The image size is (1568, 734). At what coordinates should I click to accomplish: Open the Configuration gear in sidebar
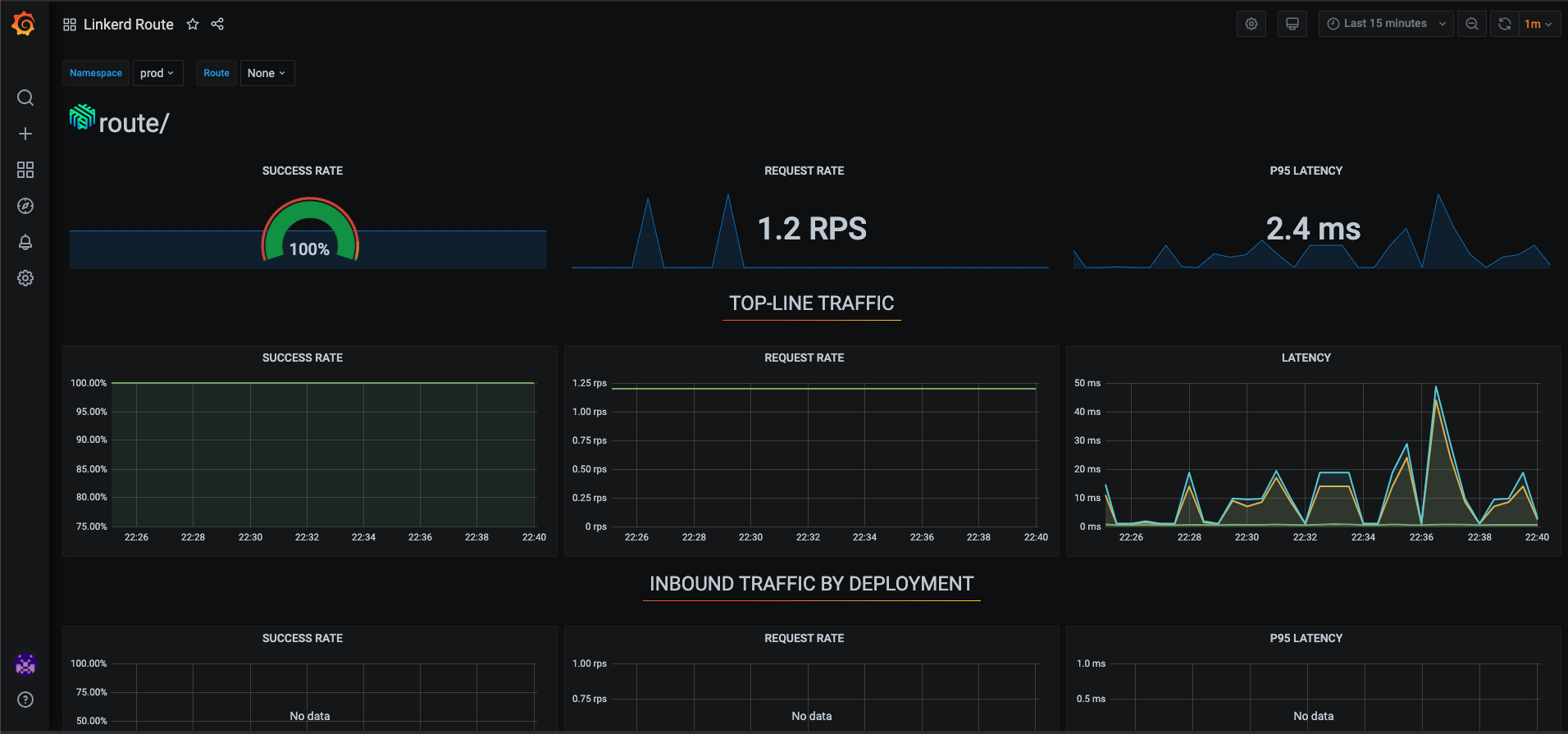click(x=25, y=278)
